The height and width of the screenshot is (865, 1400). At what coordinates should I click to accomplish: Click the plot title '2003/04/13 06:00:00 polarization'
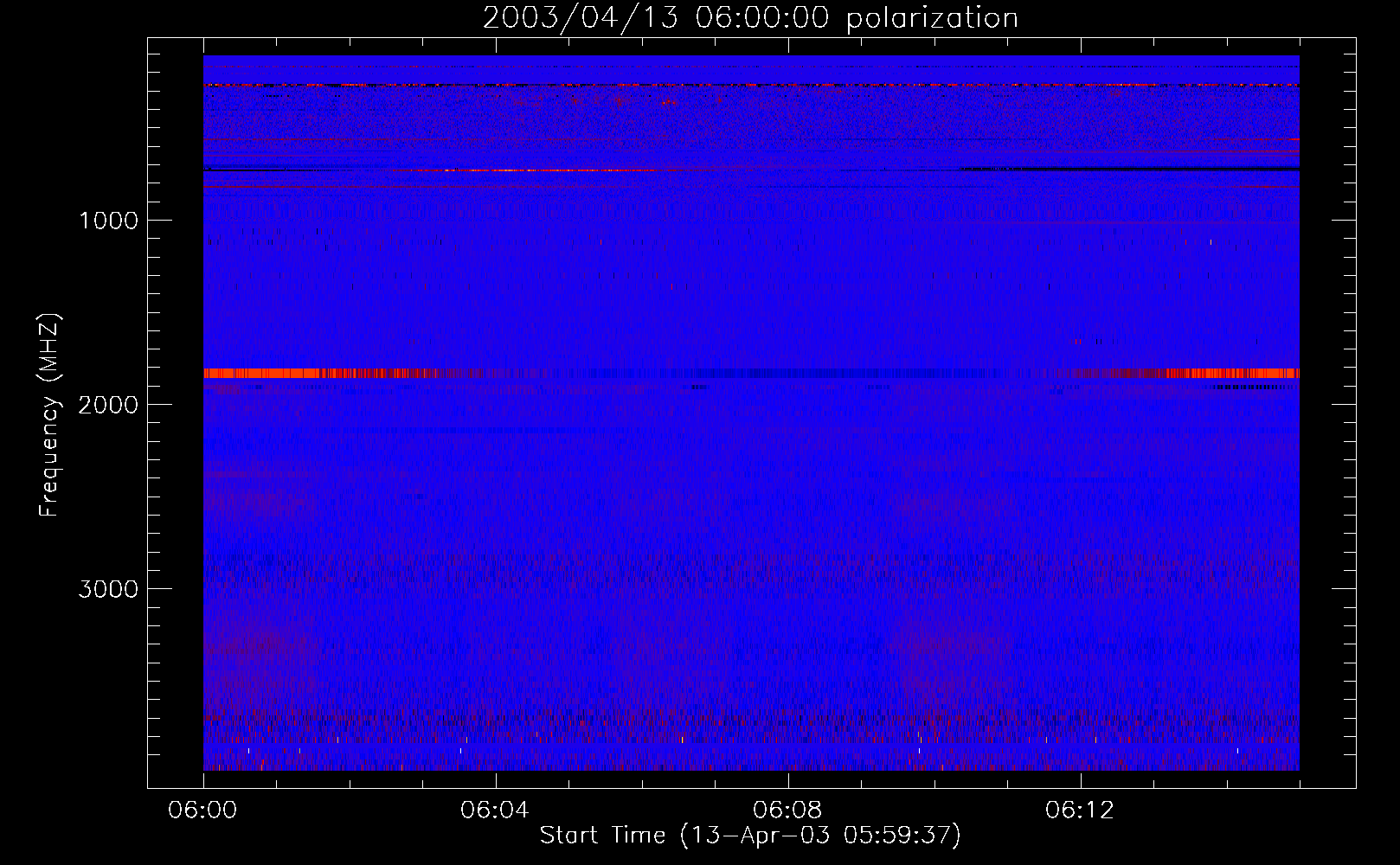coord(750,17)
